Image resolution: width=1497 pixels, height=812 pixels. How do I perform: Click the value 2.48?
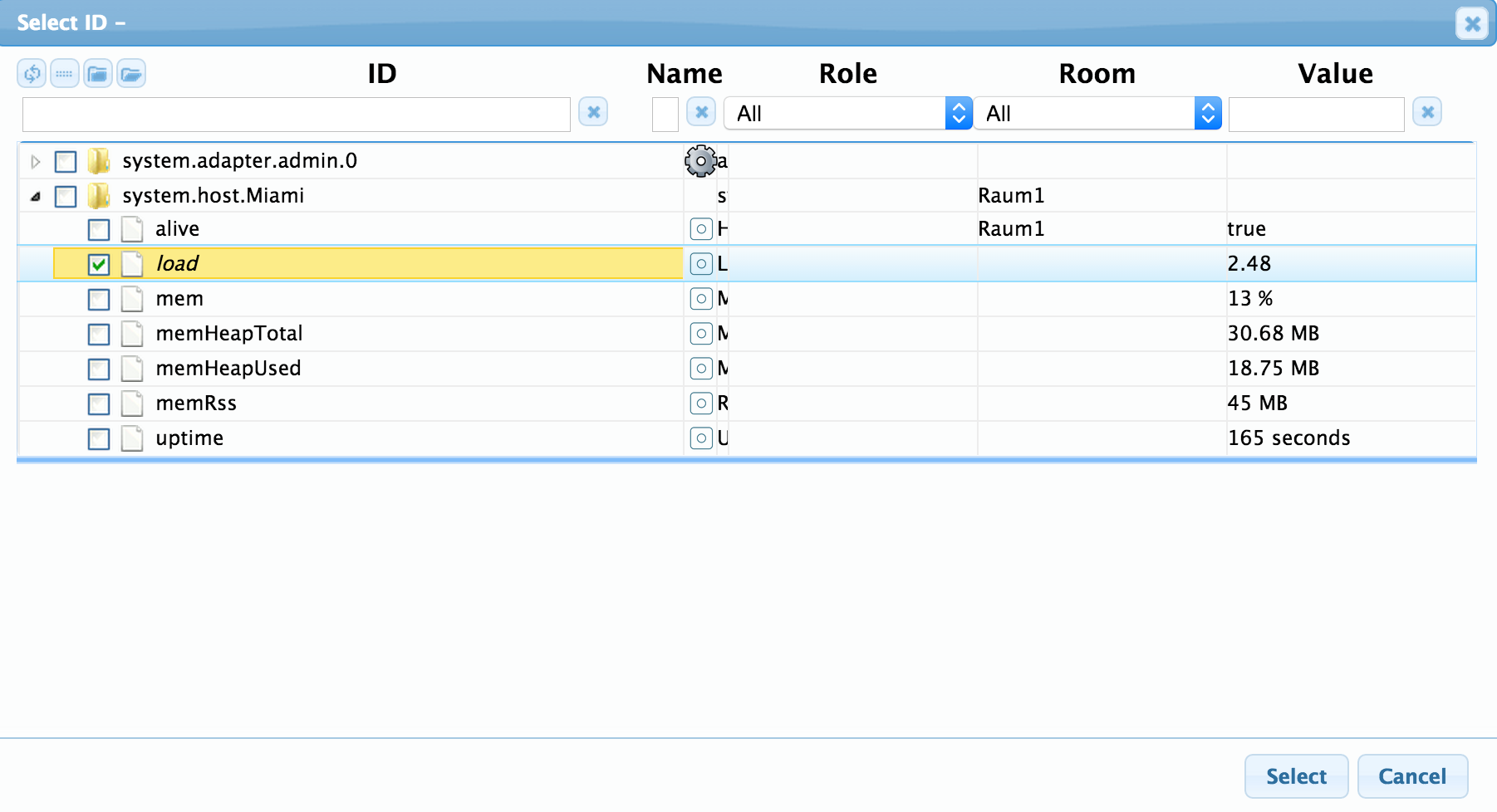1249,263
